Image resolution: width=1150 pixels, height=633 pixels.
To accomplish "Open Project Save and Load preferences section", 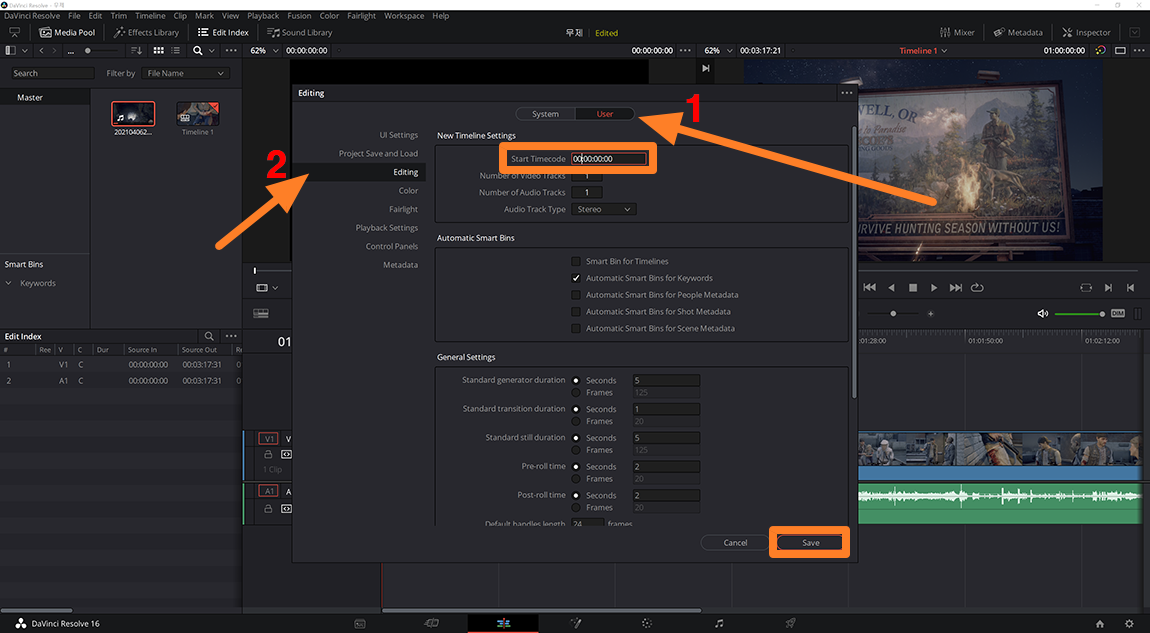I will coord(378,153).
